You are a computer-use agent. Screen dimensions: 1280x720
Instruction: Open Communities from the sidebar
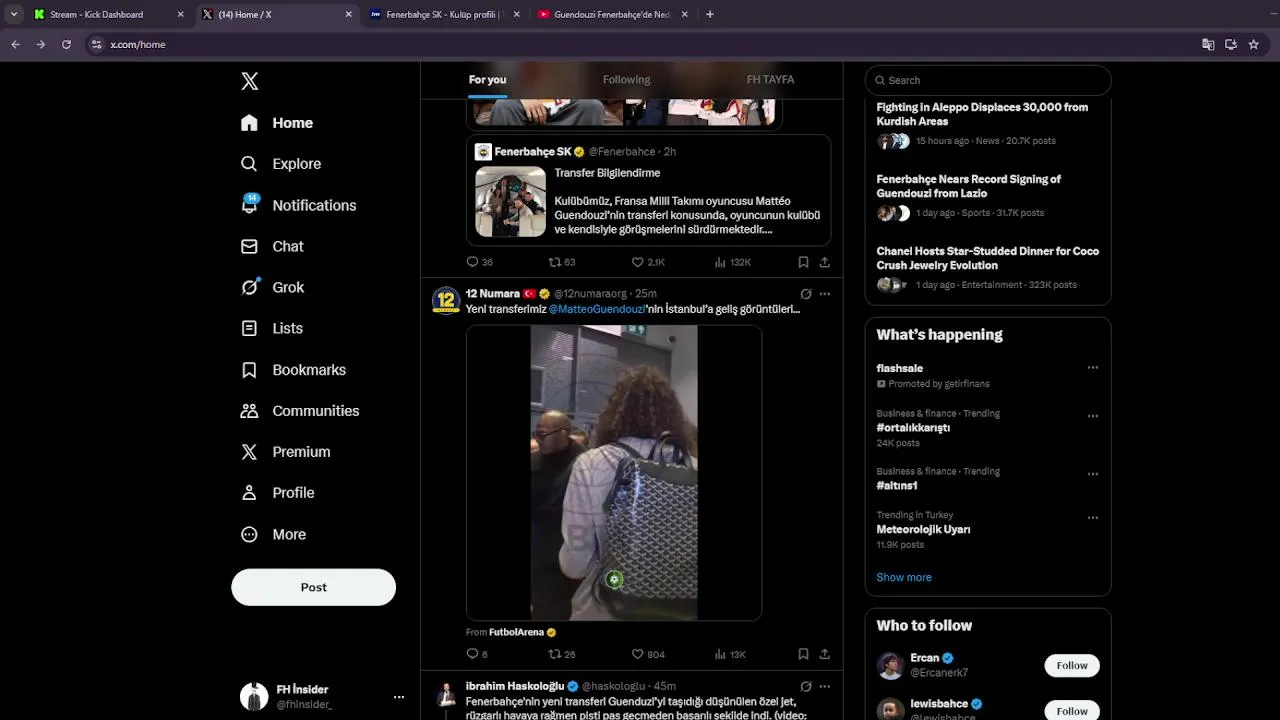300,411
